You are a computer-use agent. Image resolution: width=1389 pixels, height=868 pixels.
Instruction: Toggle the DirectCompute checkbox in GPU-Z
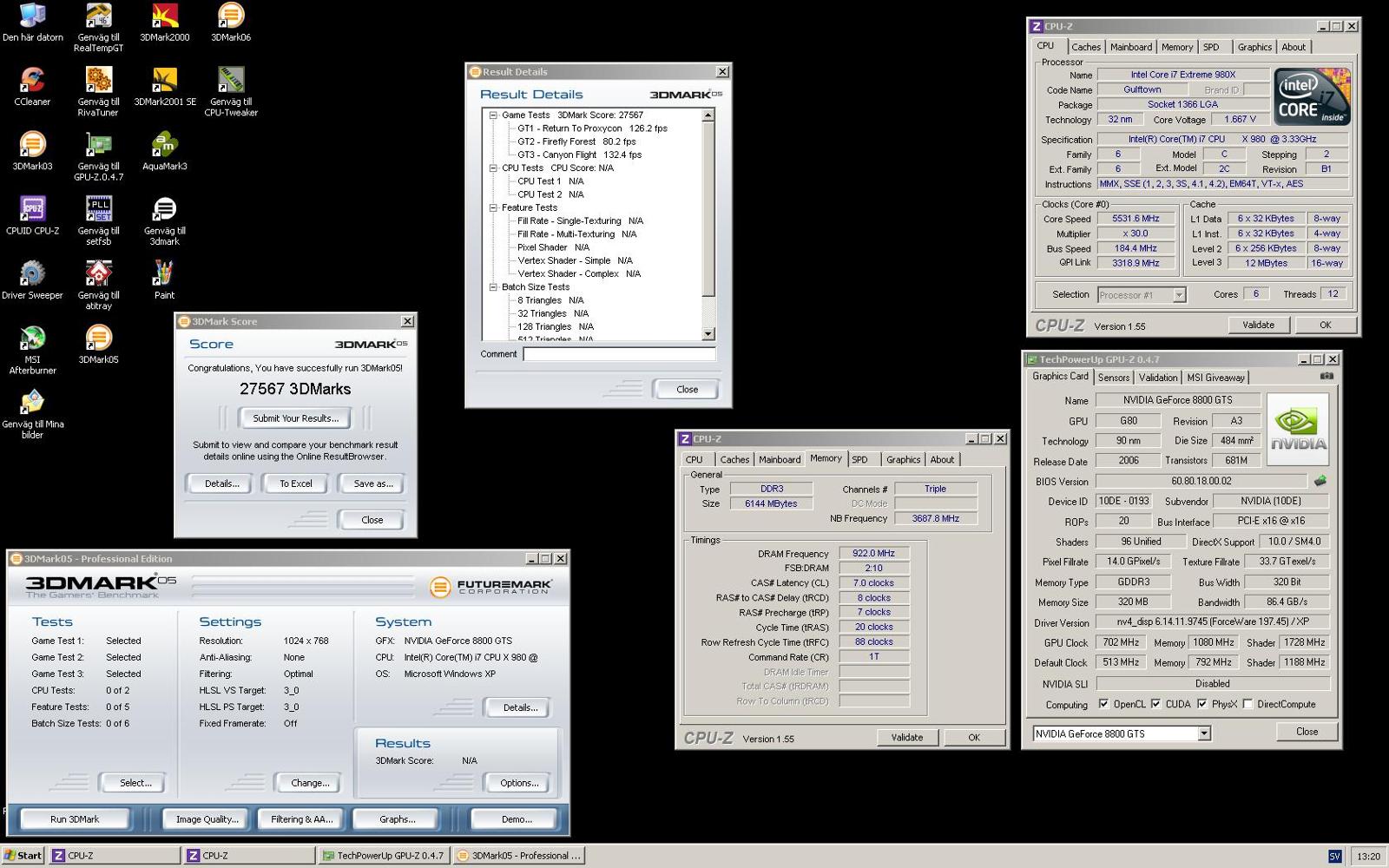point(1247,704)
